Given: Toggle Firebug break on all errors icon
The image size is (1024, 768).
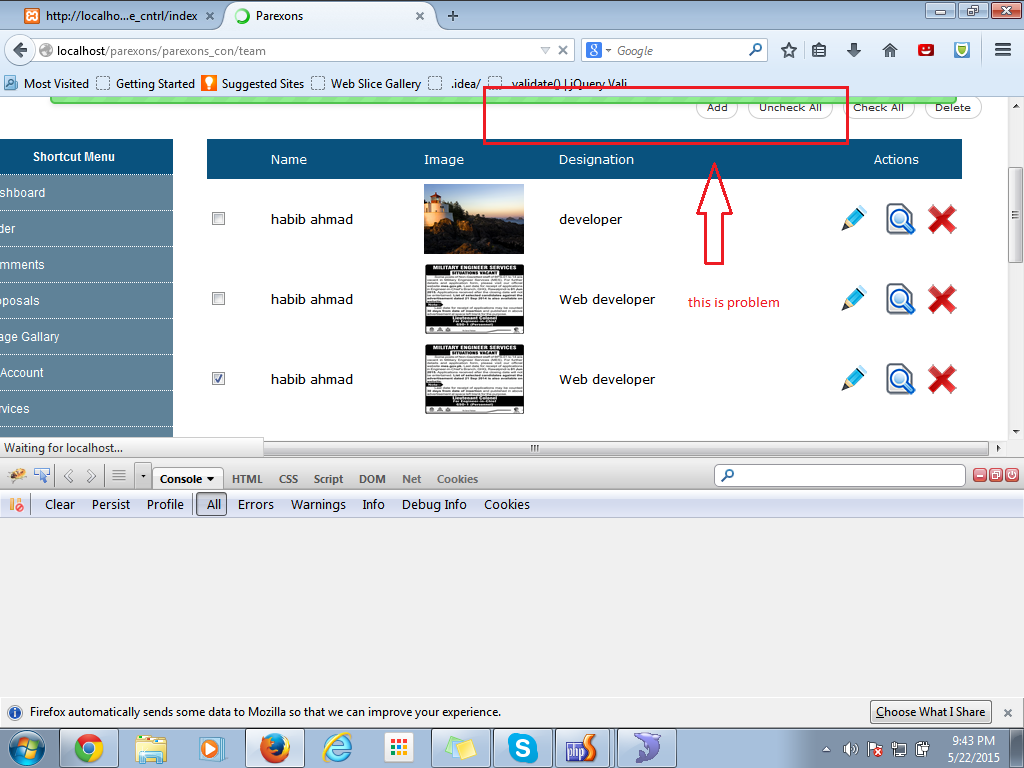Looking at the screenshot, I should (x=16, y=504).
